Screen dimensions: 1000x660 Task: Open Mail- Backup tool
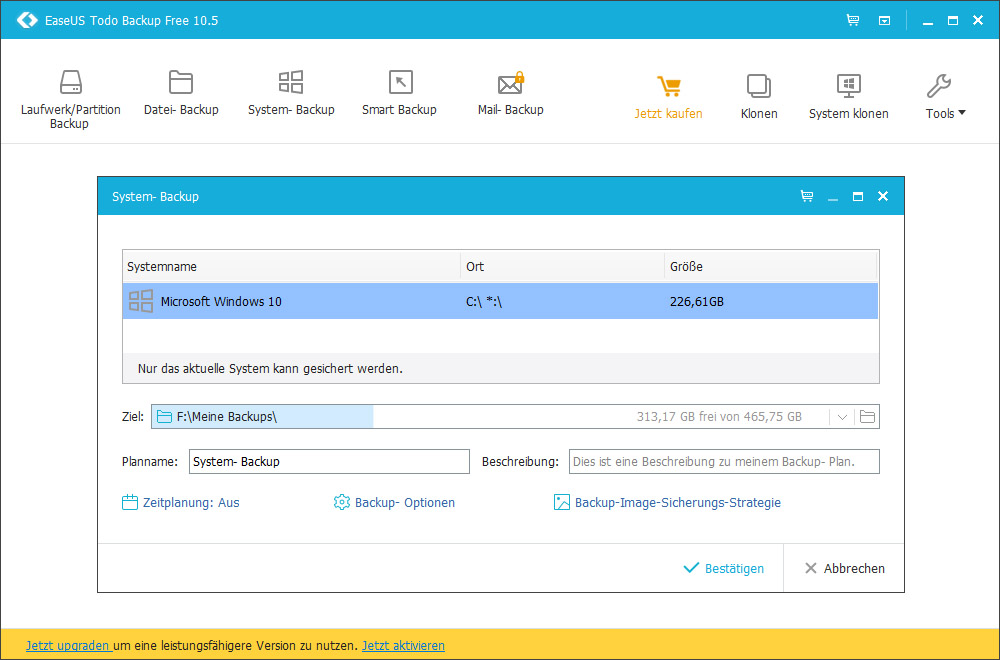[510, 93]
